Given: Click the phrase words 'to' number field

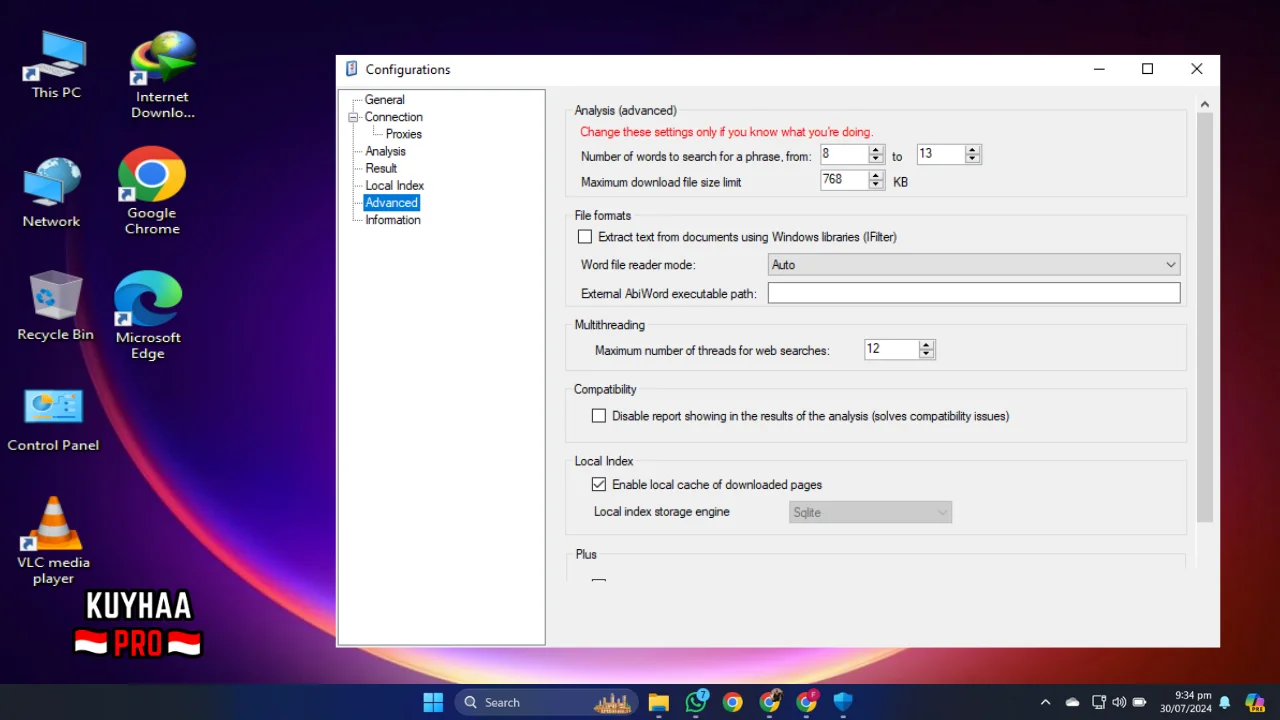Looking at the screenshot, I should tap(940, 154).
